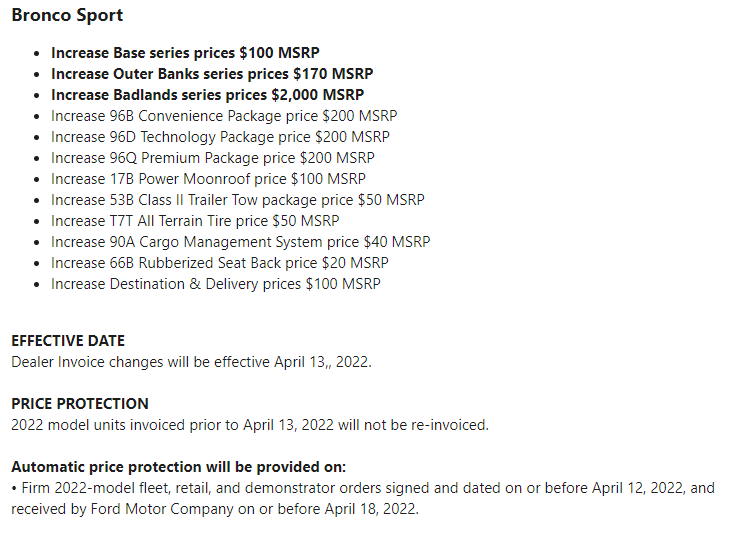Select the Outer Banks series price bullet
This screenshot has height=547, width=747.
pos(212,74)
